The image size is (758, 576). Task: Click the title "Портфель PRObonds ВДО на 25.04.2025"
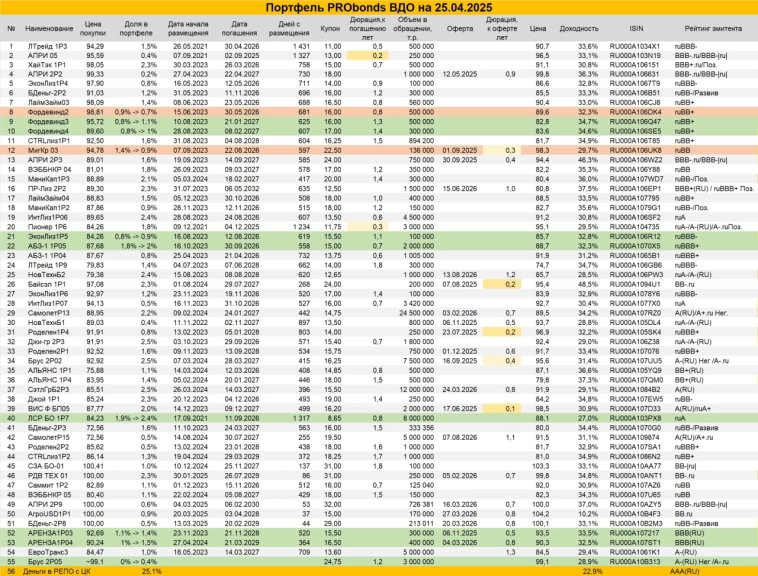click(379, 8)
